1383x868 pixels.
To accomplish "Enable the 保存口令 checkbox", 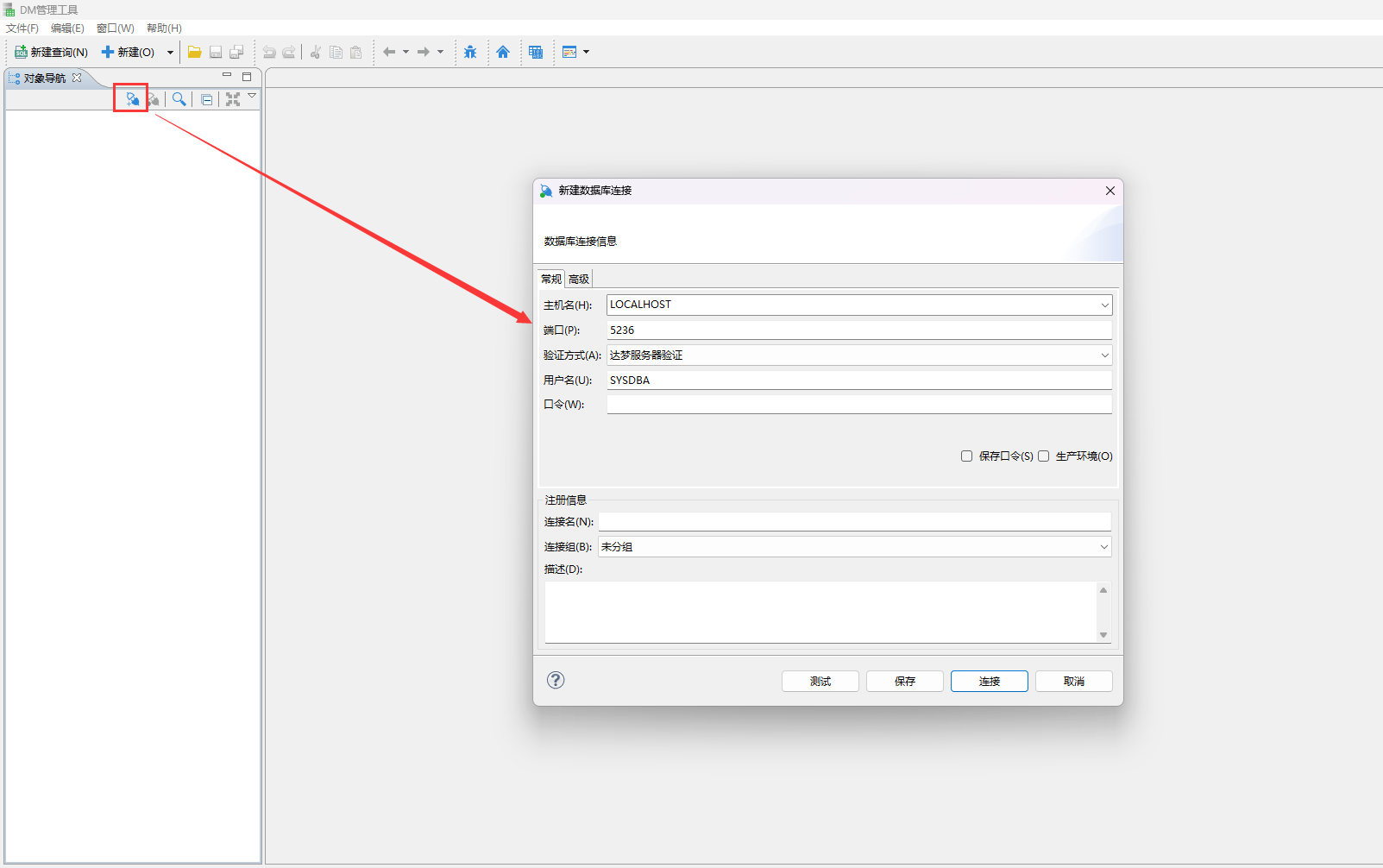I will (x=967, y=456).
